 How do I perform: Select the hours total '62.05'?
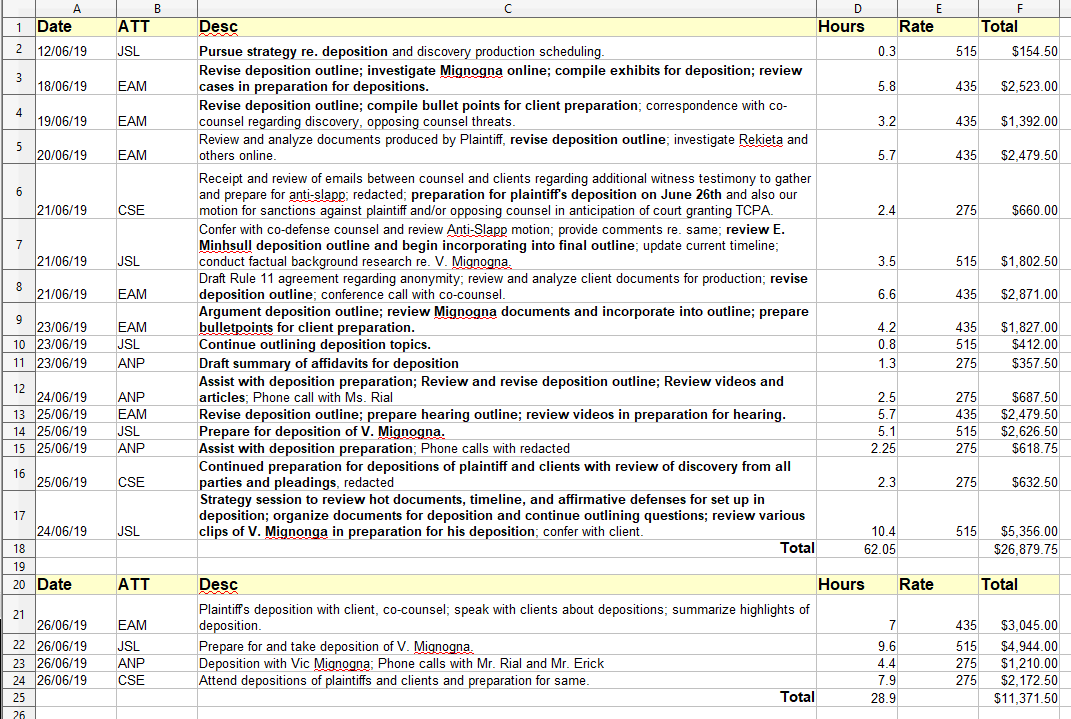tap(857, 548)
